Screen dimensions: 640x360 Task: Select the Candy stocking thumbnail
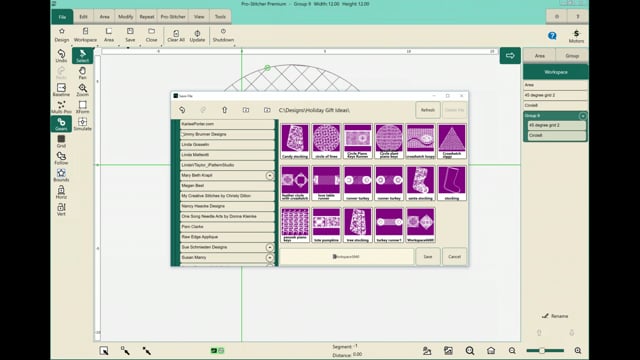(295, 141)
